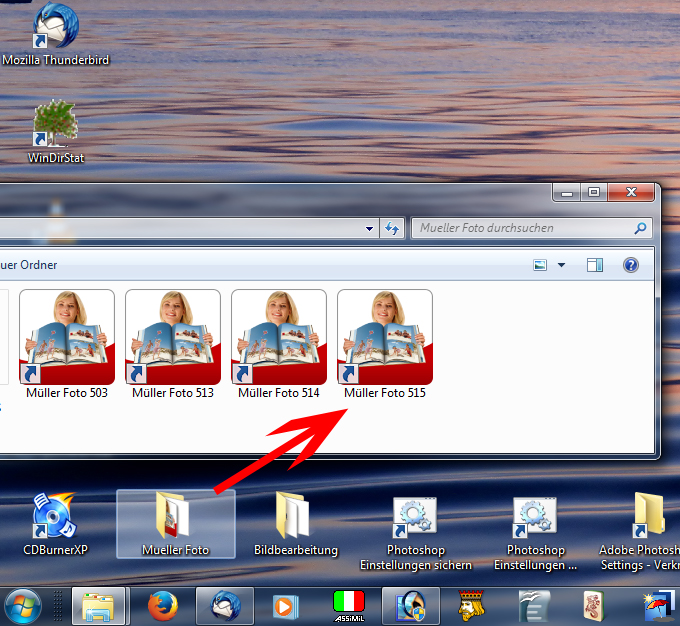This screenshot has width=680, height=626.
Task: Minimize the Mueller Foto Explorer window
Action: (x=567, y=193)
